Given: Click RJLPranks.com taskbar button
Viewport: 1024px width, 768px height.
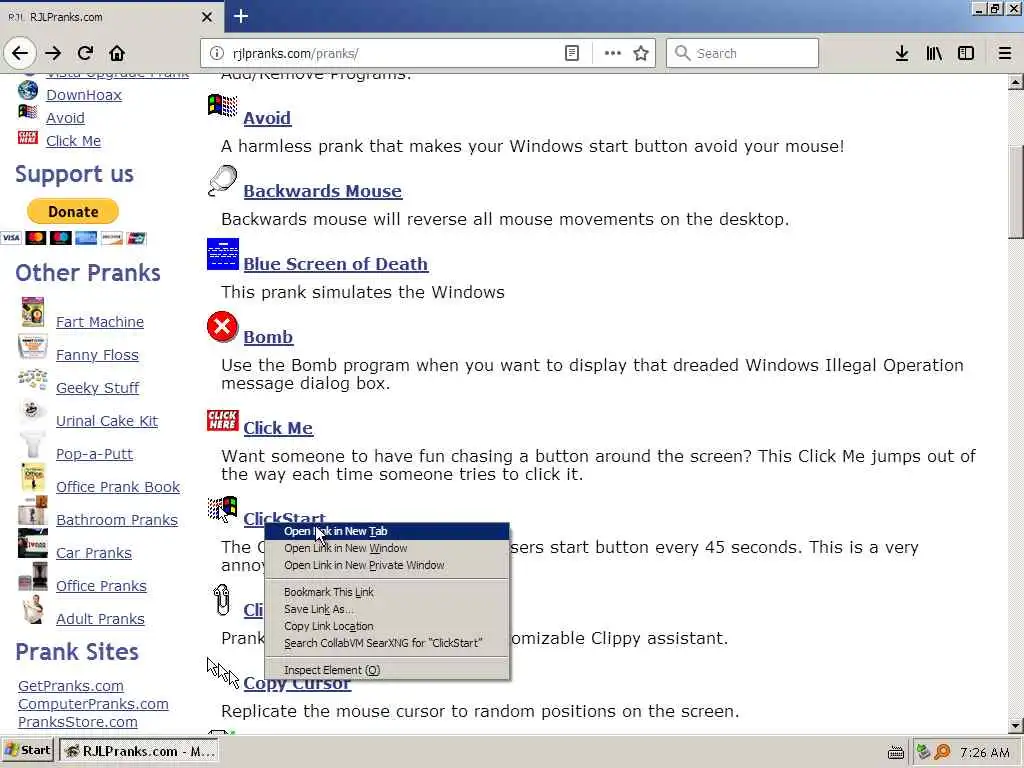Looking at the screenshot, I should [x=139, y=752].
